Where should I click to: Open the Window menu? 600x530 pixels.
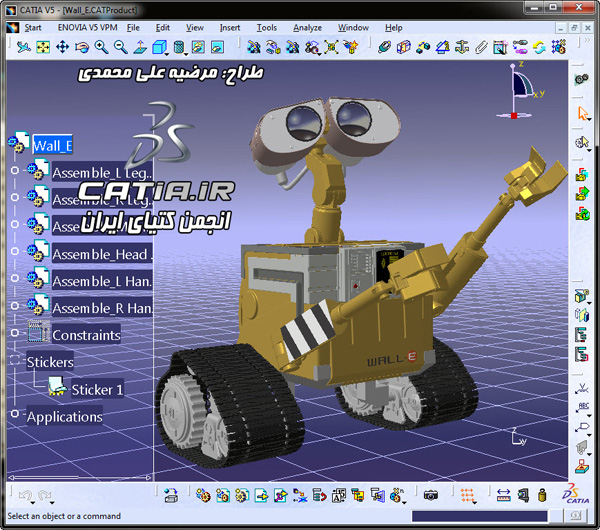tap(353, 28)
